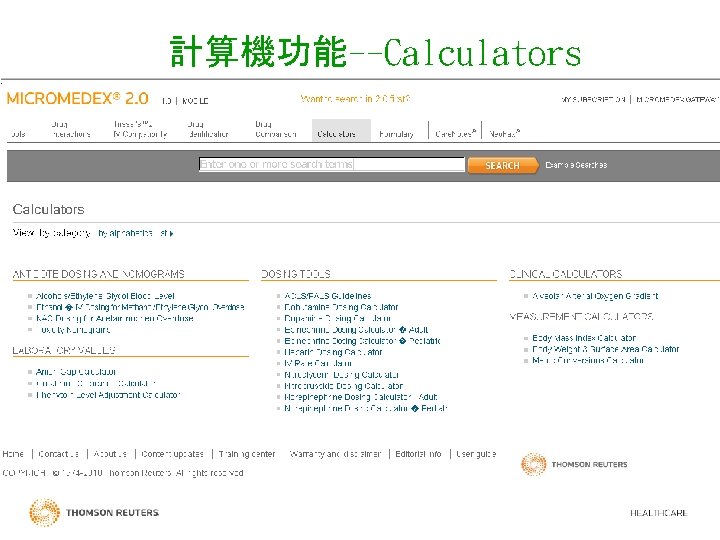Click the 'Want to search in 2.0 first?' link

pos(355,99)
